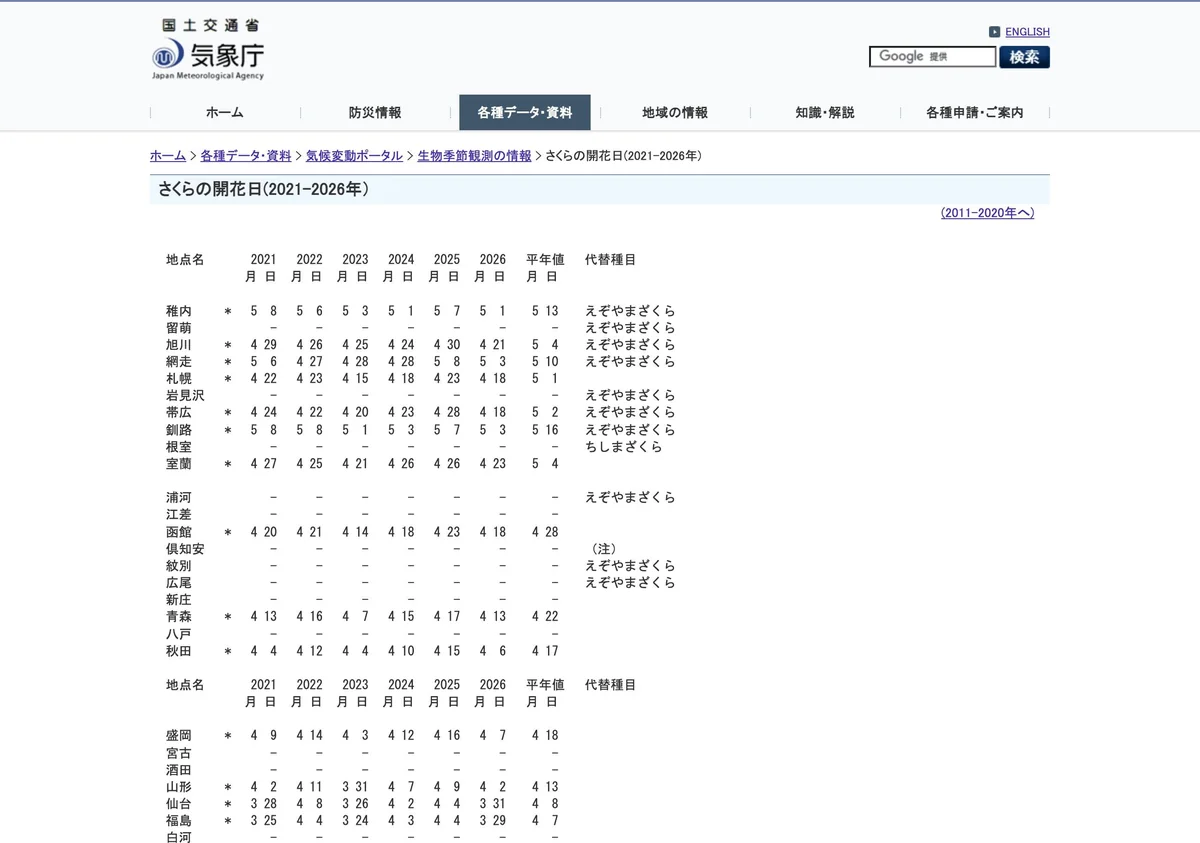The width and height of the screenshot is (1200, 843).
Task: Click 福島's 2026 date 3 29
Action: pos(493,821)
